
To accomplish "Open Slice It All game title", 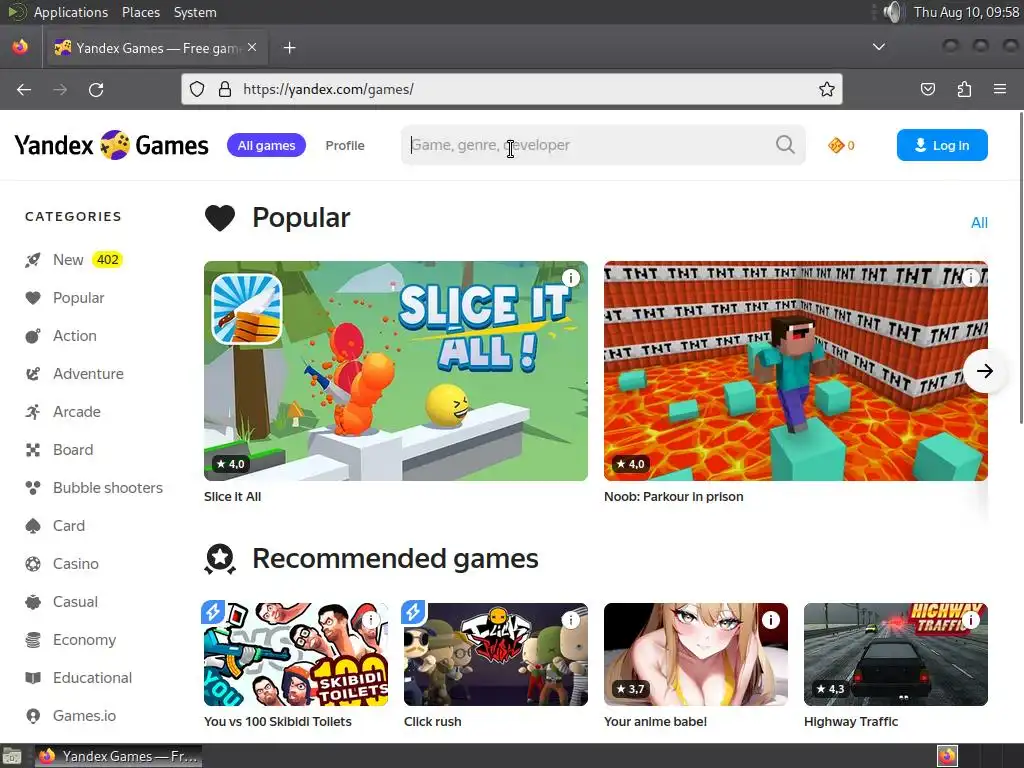I will (x=232, y=496).
